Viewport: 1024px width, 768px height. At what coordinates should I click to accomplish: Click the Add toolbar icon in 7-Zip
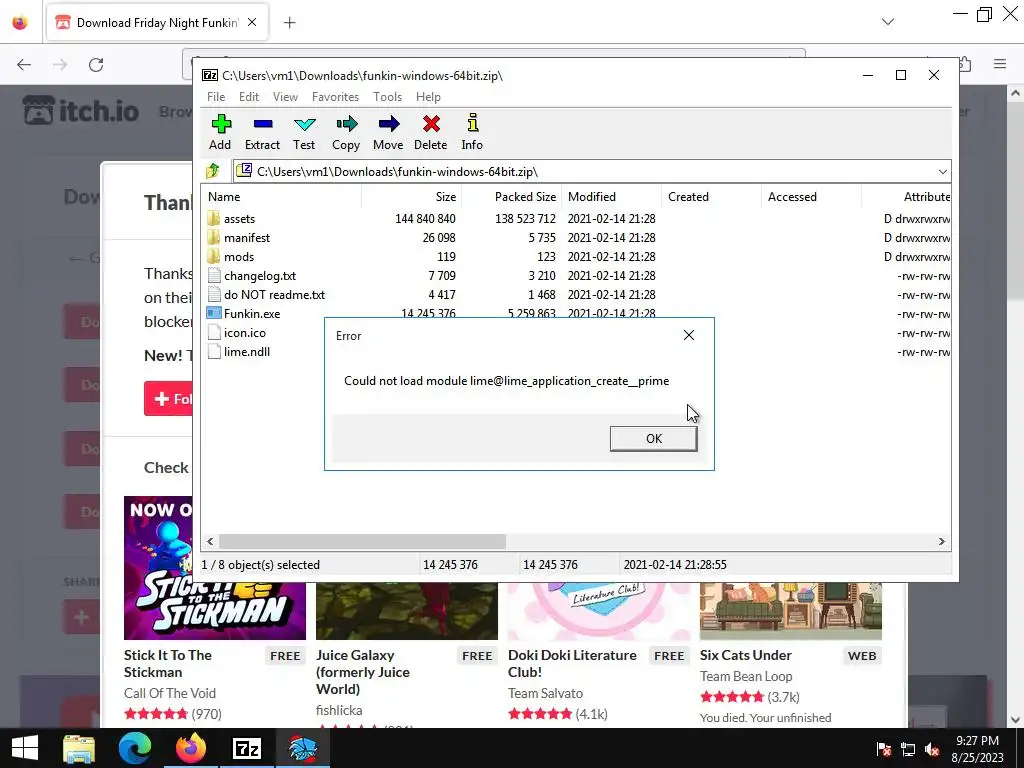220,132
